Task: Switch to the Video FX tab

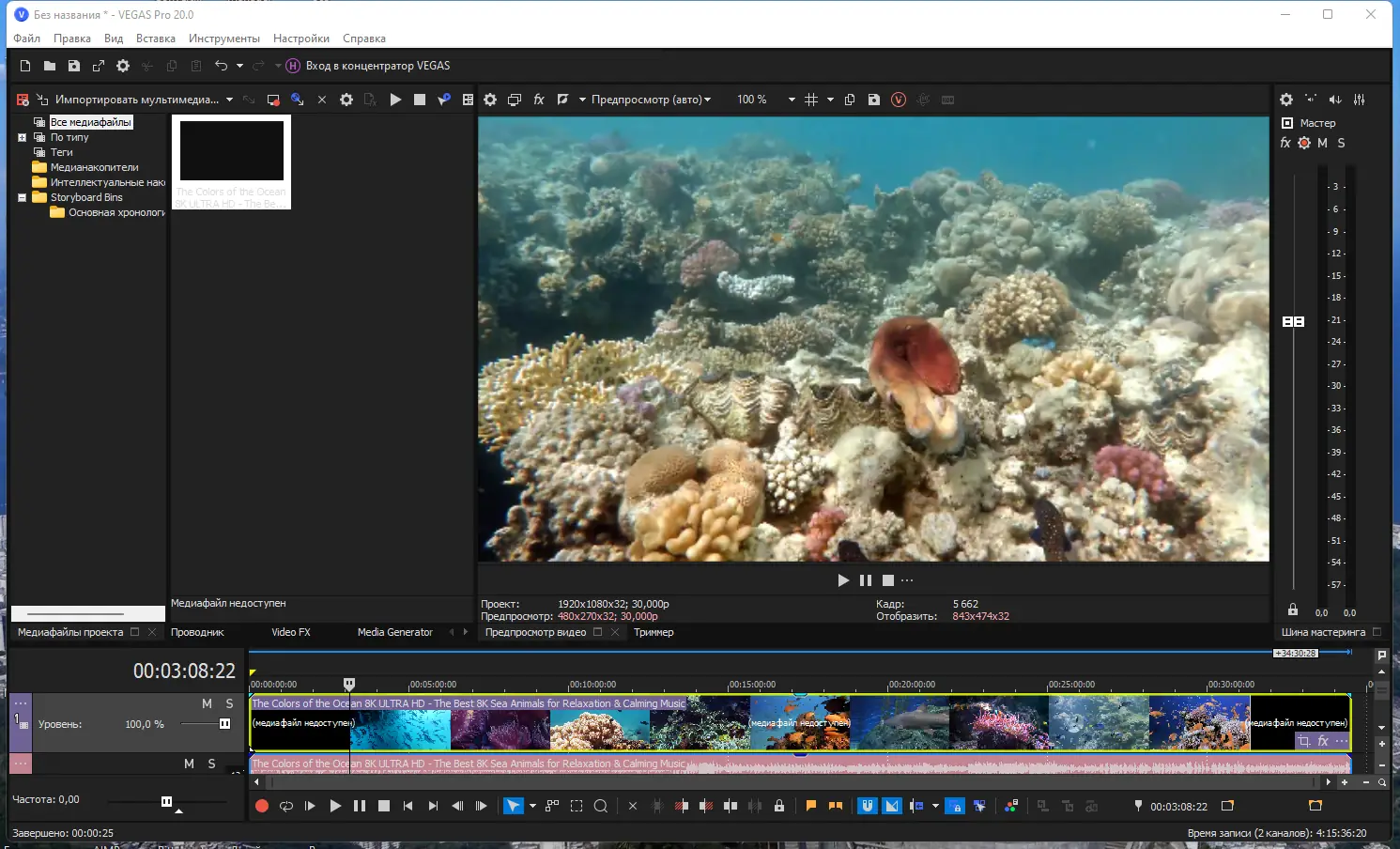Action: [291, 632]
